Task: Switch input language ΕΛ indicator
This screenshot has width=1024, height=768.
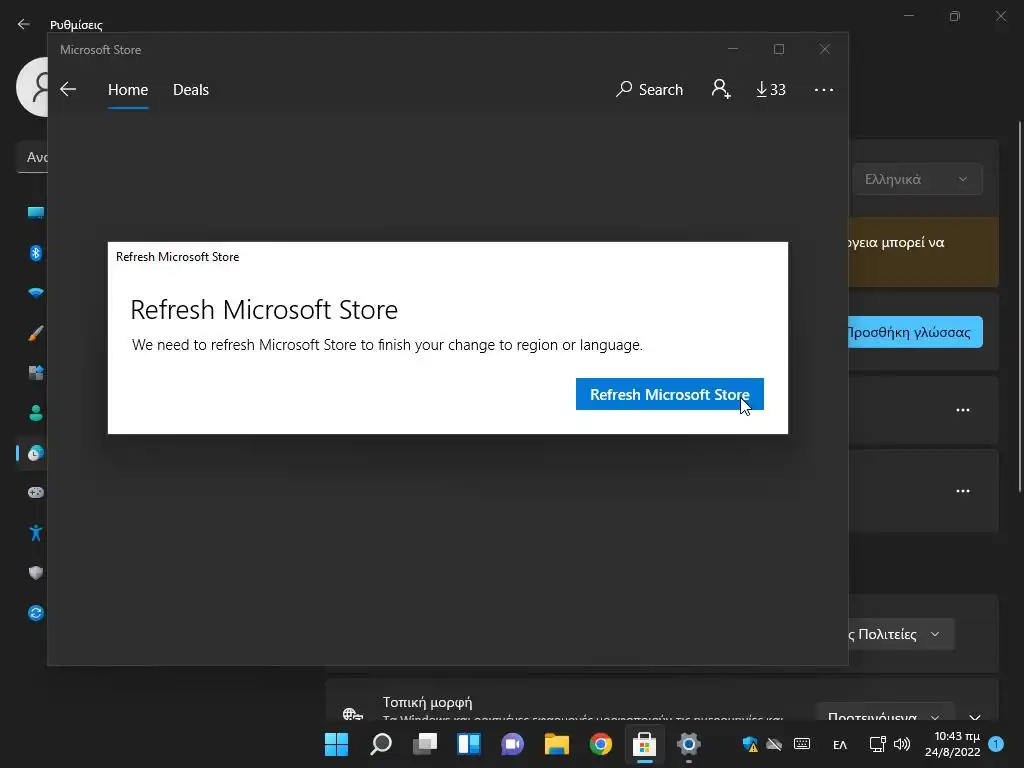Action: (840, 744)
